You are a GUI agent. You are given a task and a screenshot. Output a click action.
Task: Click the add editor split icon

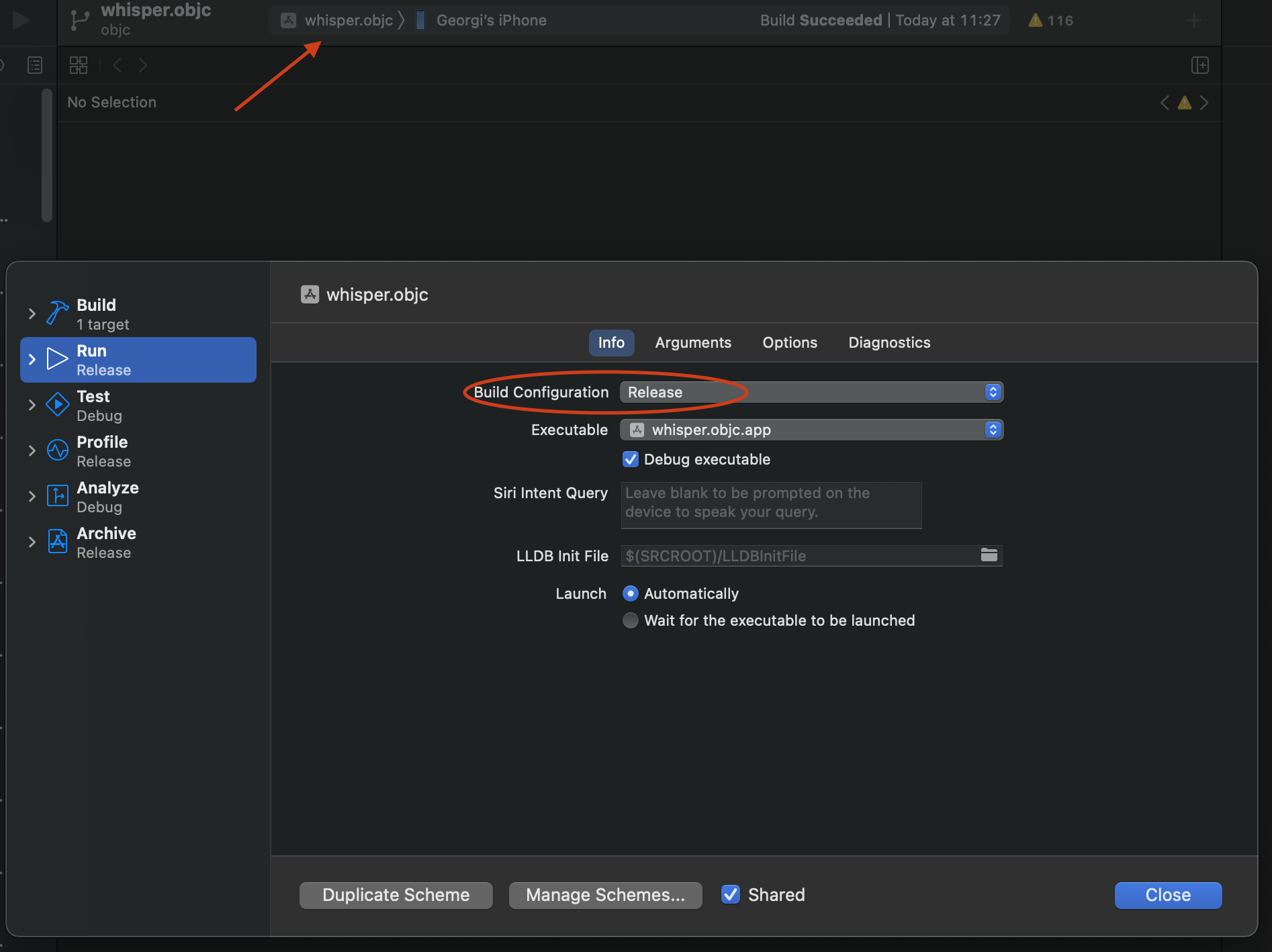click(x=1200, y=65)
